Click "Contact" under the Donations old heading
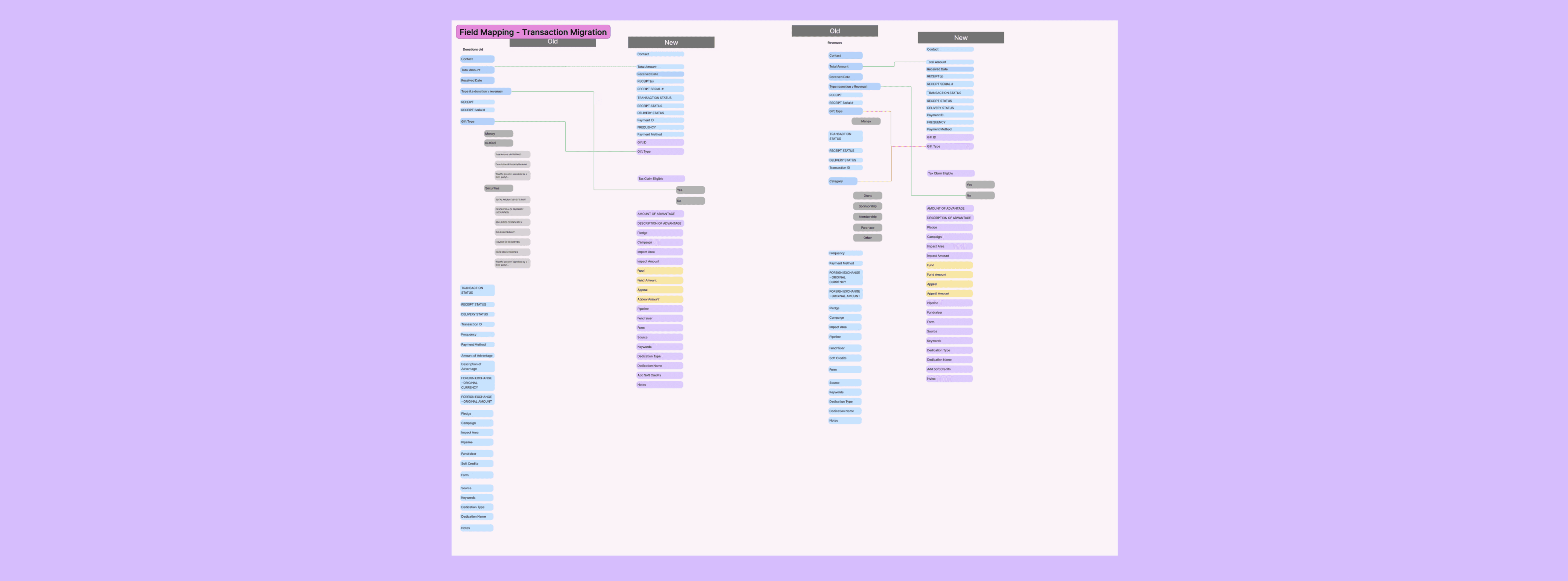1568x581 pixels. click(x=477, y=59)
